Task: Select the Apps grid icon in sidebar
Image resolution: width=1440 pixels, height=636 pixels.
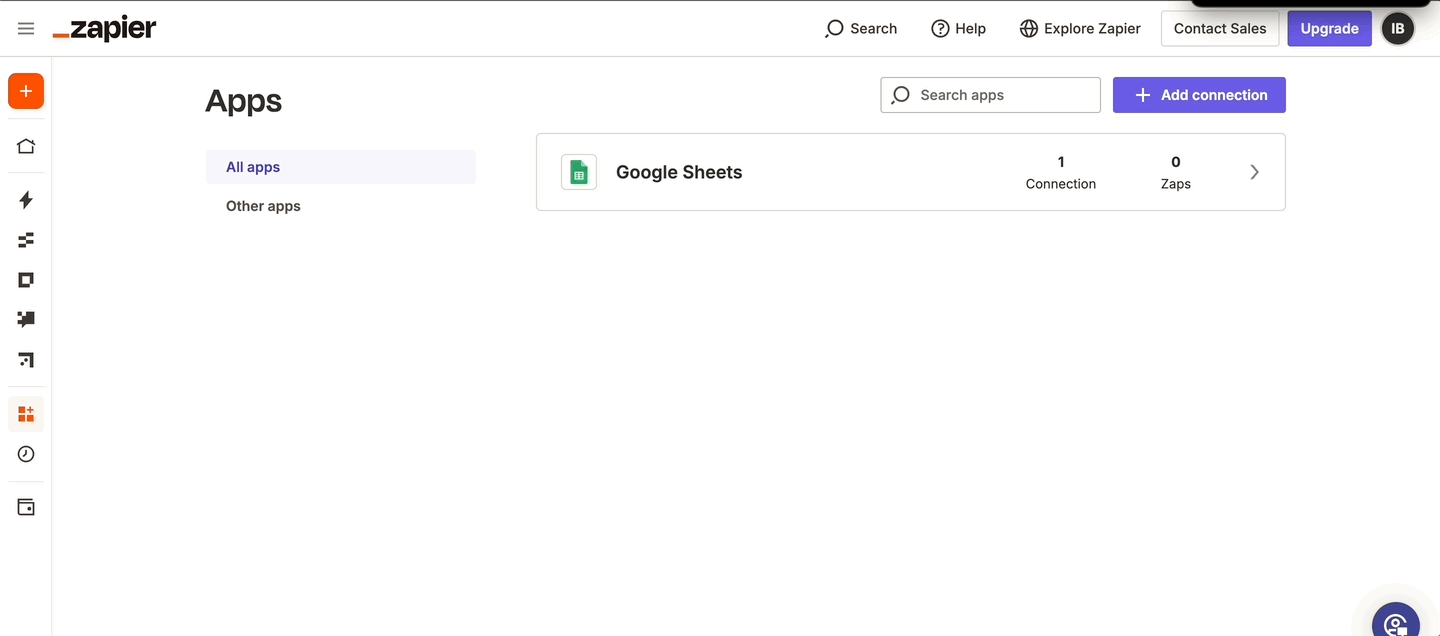Action: click(x=26, y=414)
